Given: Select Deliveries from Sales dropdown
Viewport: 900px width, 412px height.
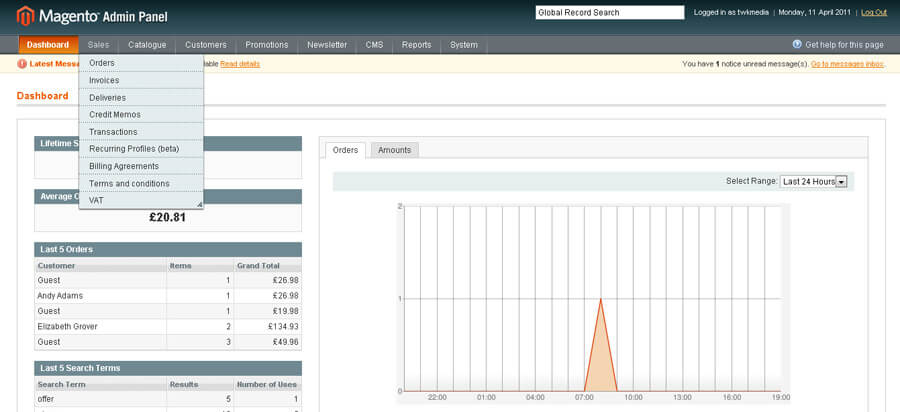Looking at the screenshot, I should click(x=141, y=98).
